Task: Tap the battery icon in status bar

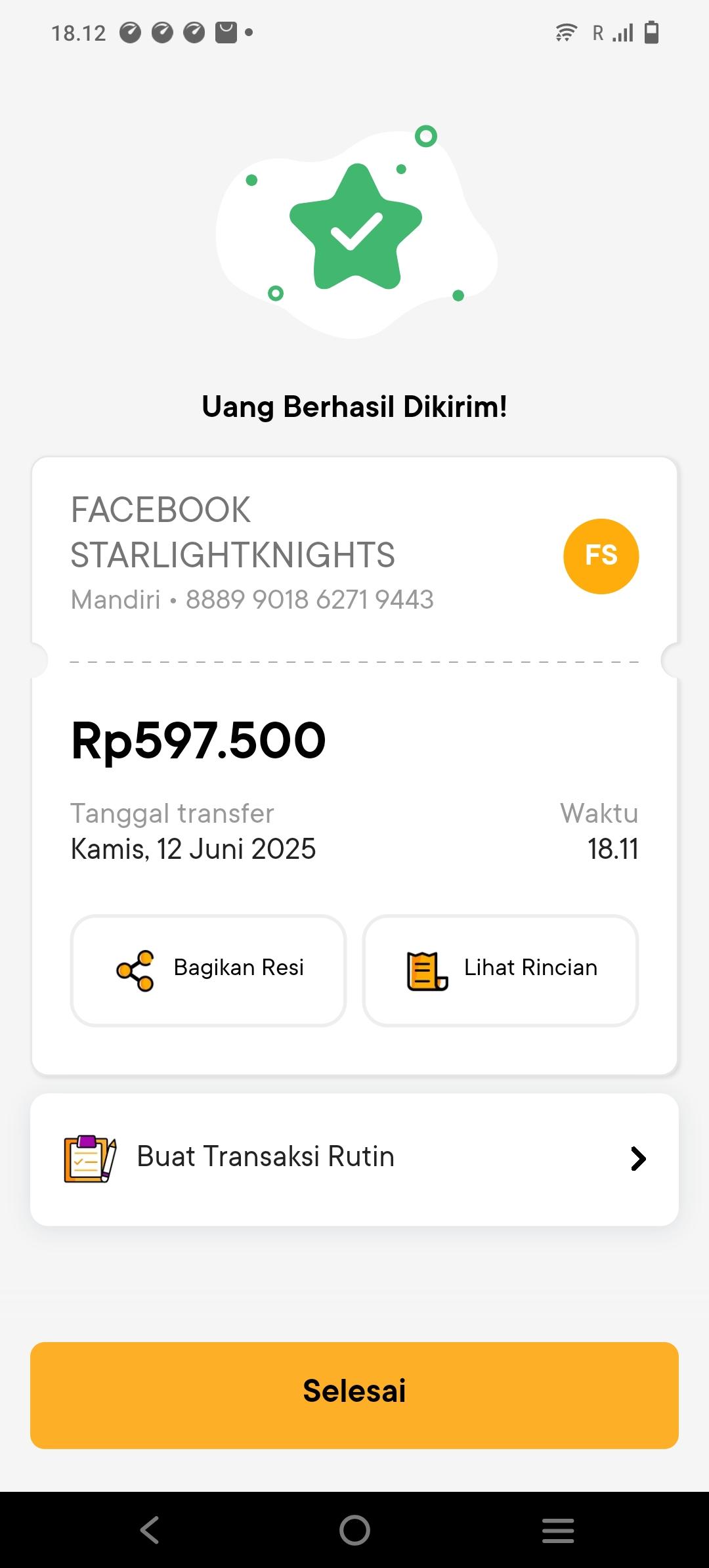Action: coord(651,32)
